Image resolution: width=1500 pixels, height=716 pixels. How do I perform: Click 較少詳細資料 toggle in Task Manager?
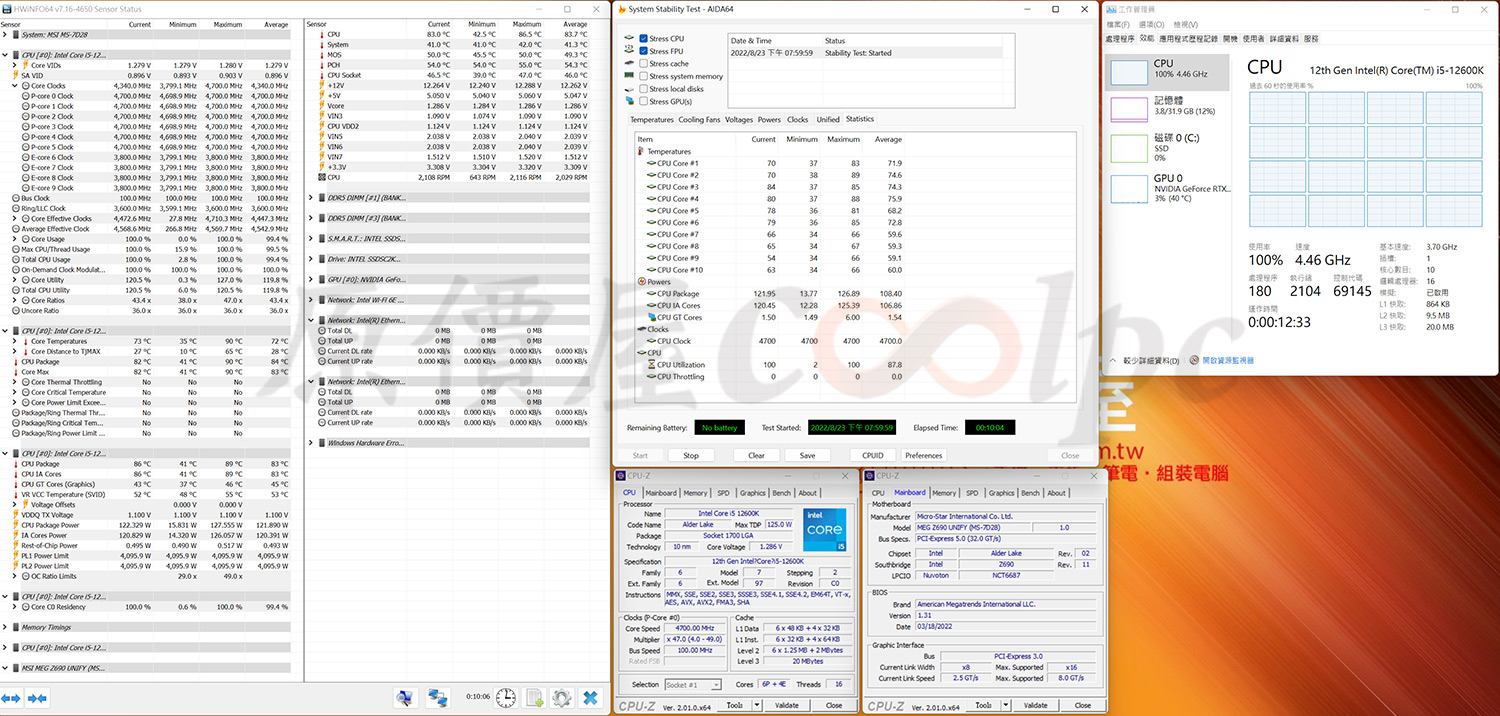pos(1150,360)
